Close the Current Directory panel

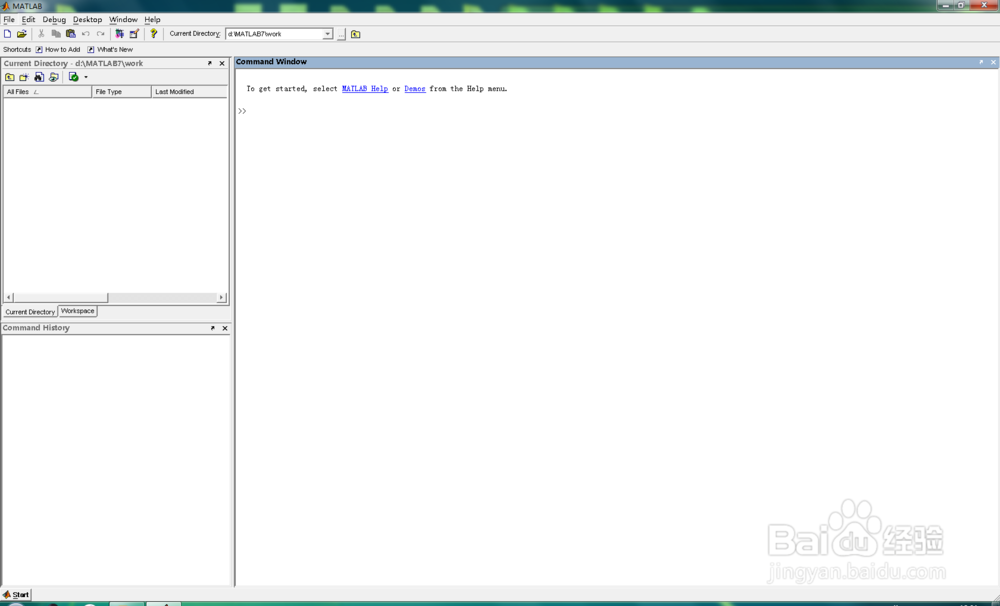click(x=222, y=63)
